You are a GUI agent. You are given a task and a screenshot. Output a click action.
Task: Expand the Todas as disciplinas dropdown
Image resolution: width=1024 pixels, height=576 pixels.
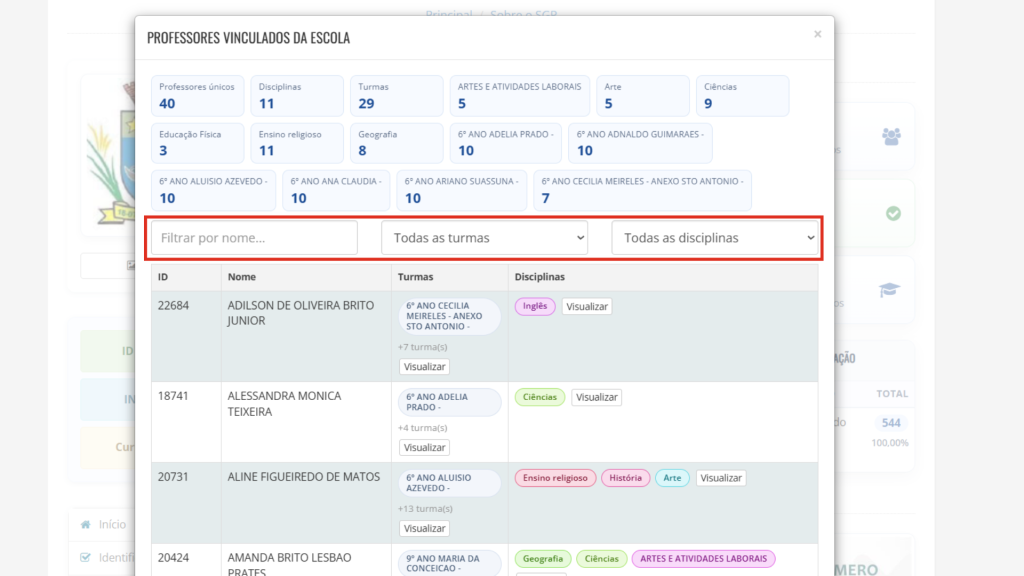714,238
